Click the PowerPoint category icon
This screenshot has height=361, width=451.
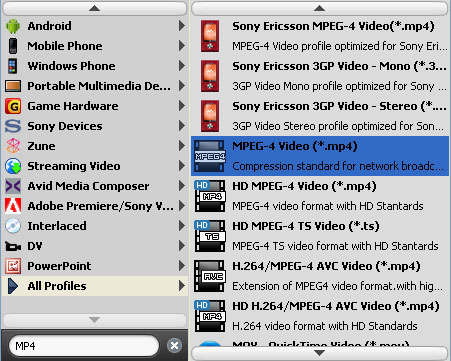coord(13,266)
